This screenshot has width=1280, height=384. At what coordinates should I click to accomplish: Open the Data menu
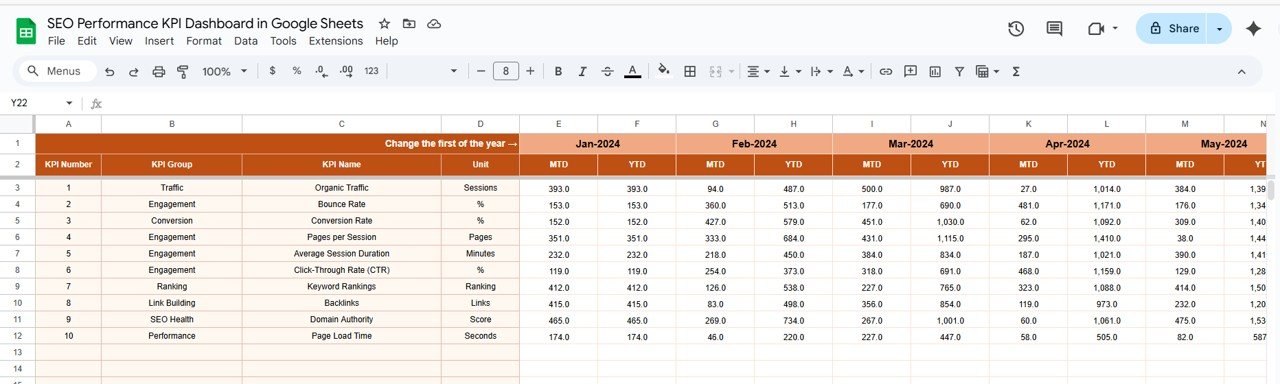(x=246, y=41)
